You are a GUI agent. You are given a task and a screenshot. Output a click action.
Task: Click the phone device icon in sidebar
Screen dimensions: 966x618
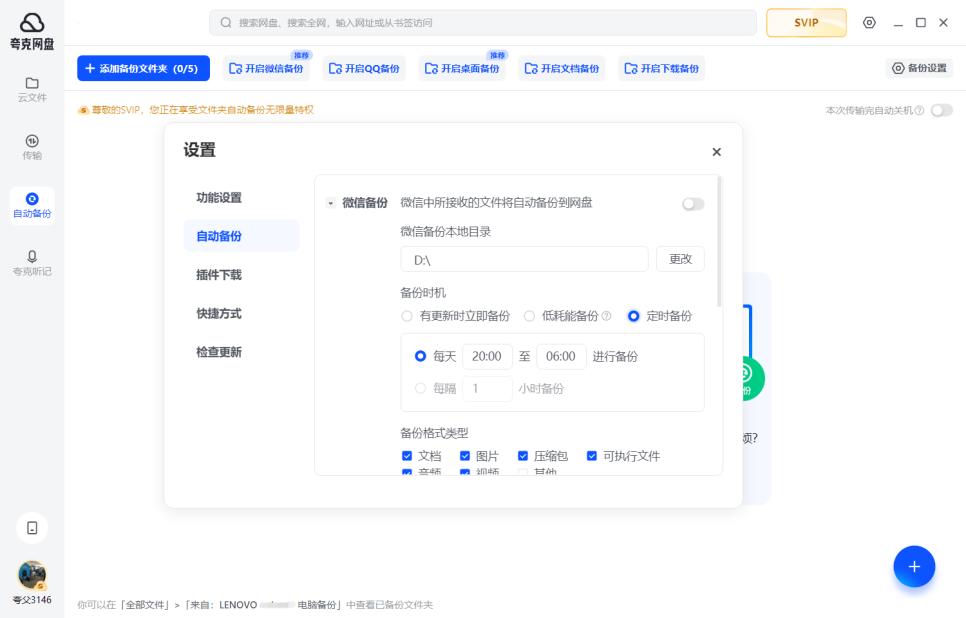[32, 527]
